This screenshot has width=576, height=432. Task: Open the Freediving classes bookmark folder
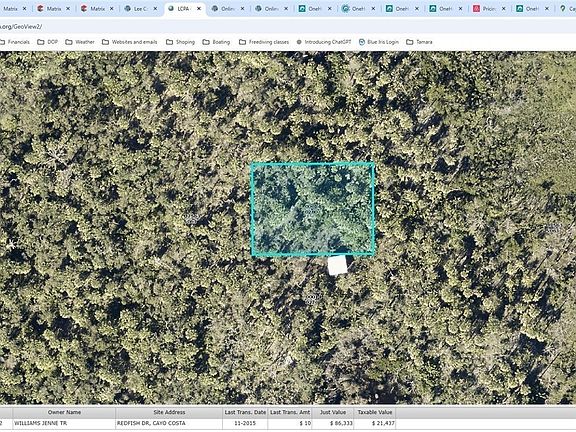(264, 42)
